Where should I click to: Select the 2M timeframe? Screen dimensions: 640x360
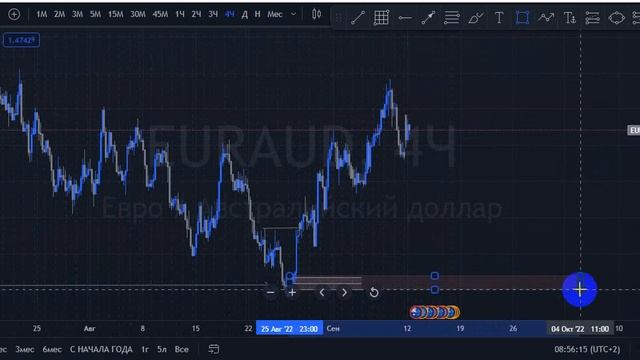60,15
